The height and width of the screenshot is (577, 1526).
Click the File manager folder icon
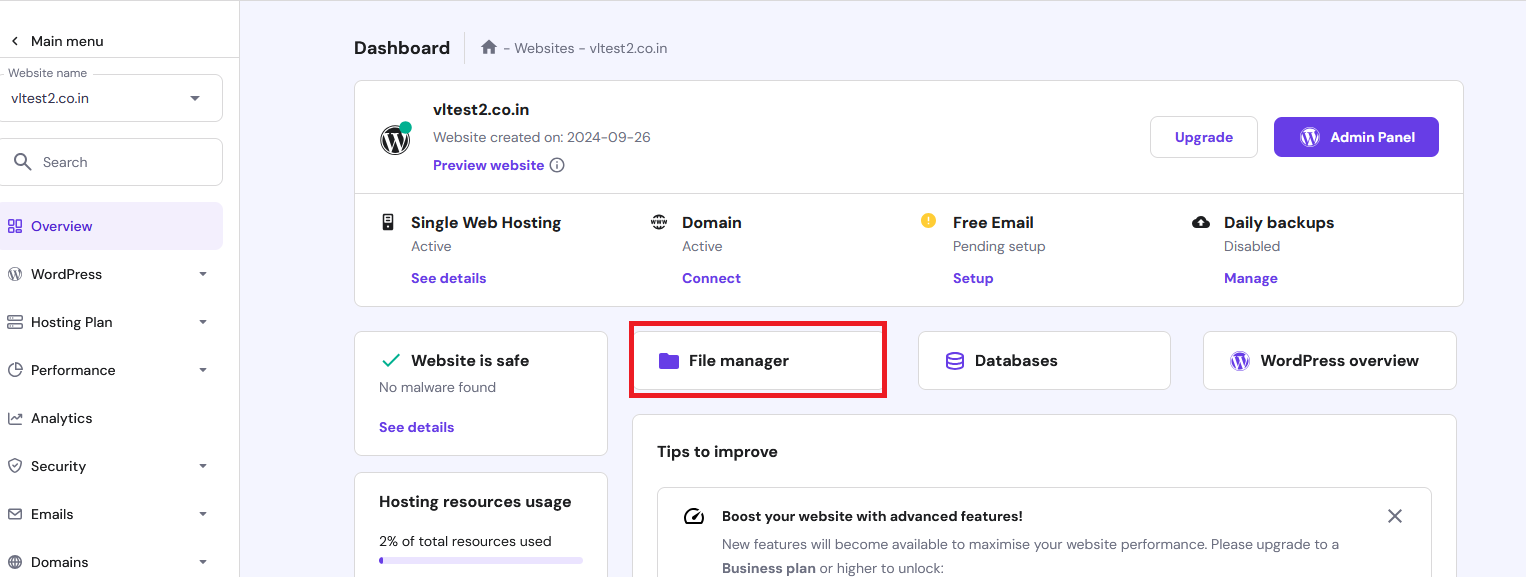tap(668, 361)
